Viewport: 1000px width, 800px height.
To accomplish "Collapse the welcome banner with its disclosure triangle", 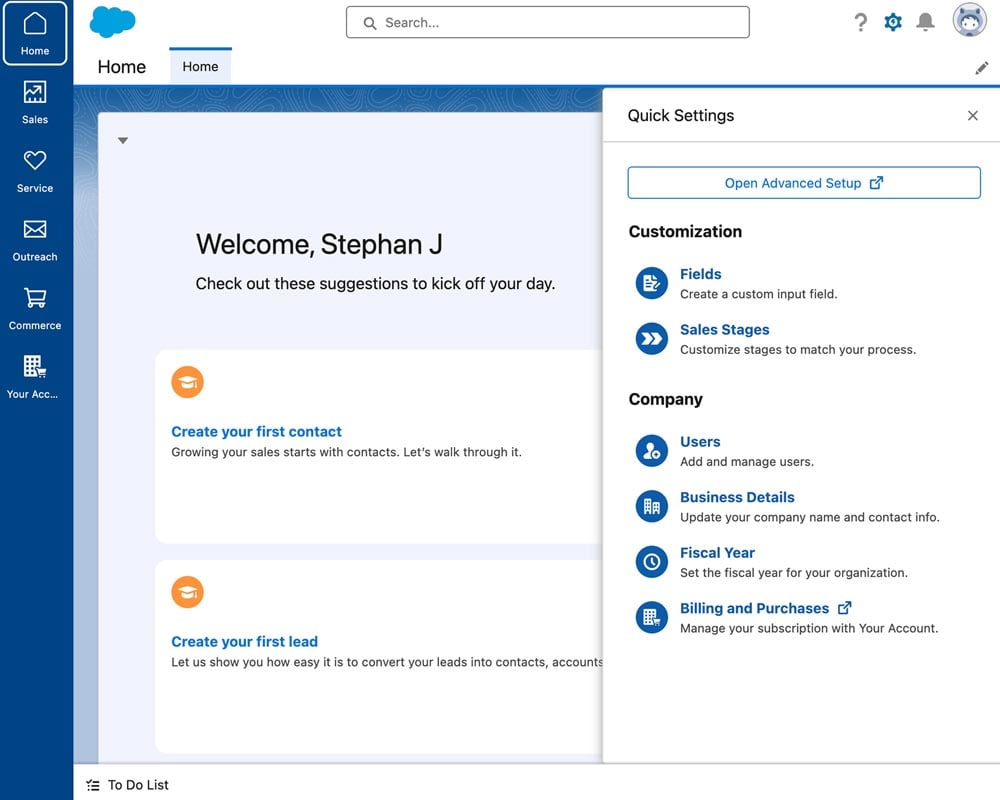I will [x=122, y=140].
